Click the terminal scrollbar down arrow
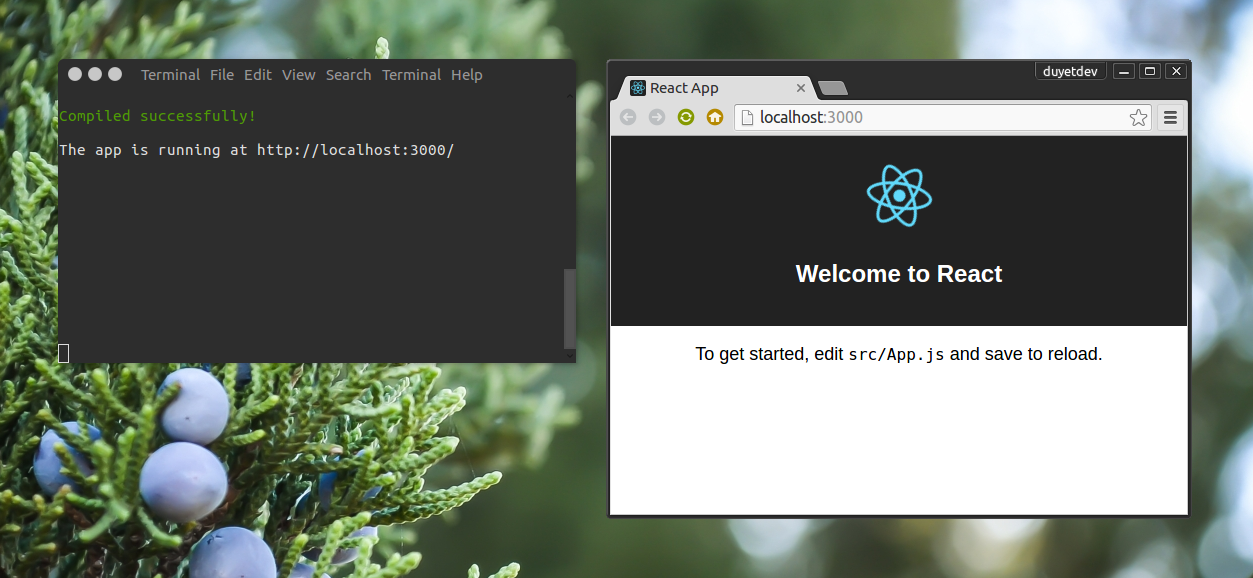This screenshot has height=578, width=1253. [x=570, y=355]
